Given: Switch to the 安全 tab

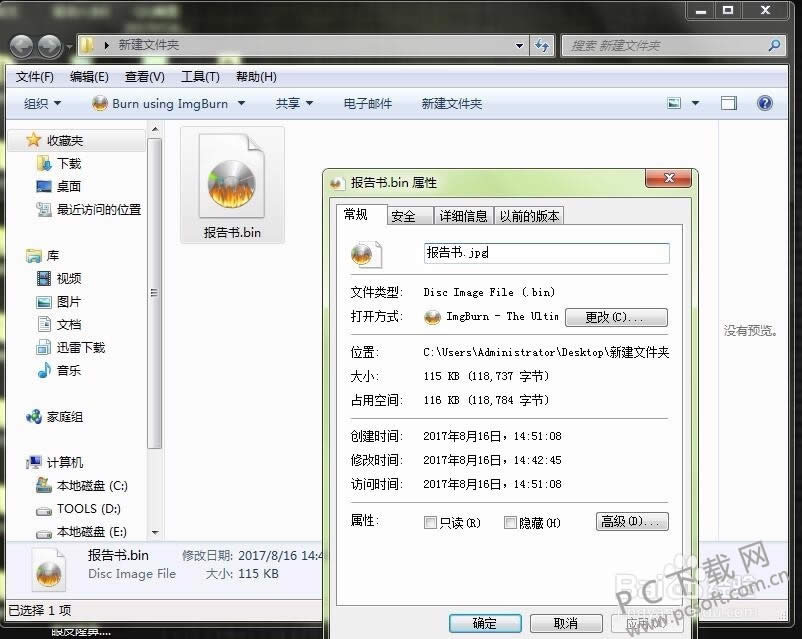Looking at the screenshot, I should click(x=403, y=216).
